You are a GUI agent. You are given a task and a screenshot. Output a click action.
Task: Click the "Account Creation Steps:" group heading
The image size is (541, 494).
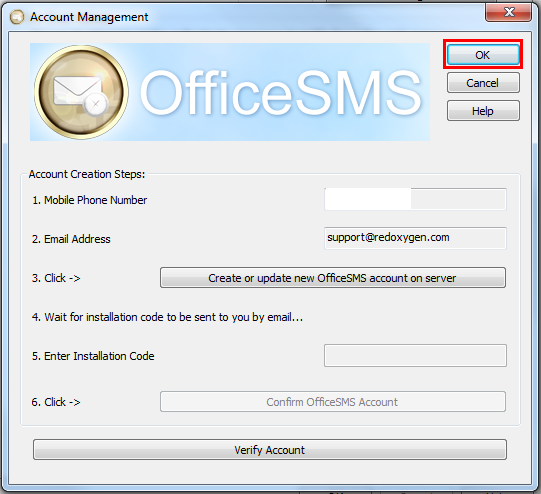pos(87,174)
